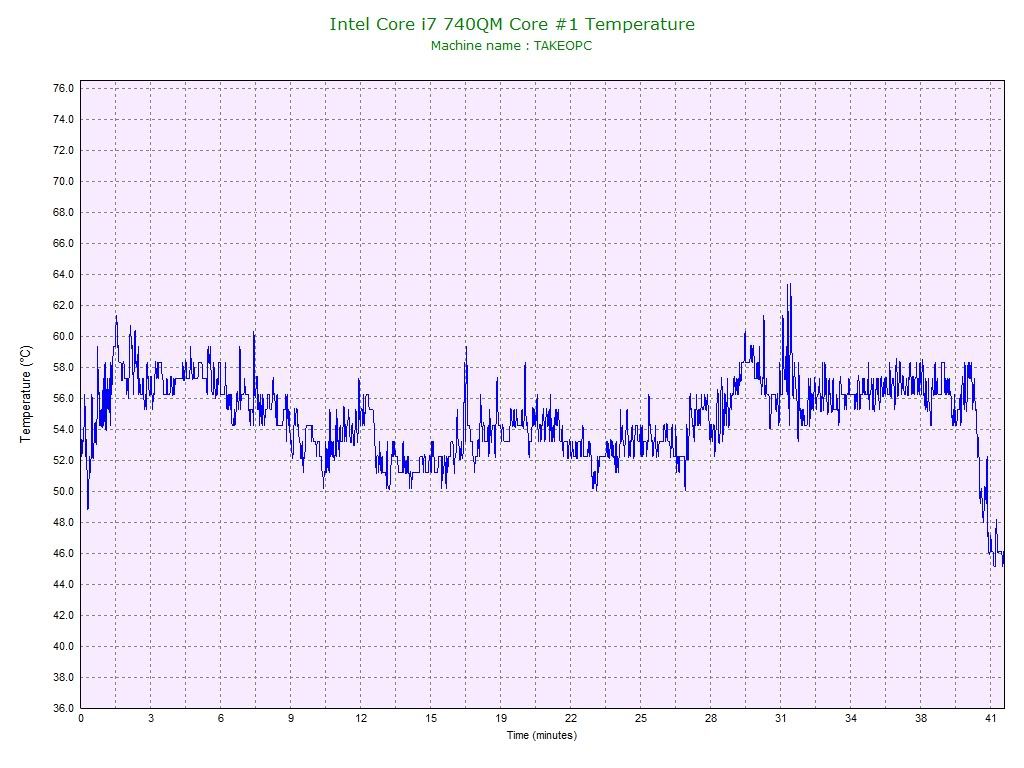The width and height of the screenshot is (1024, 768).
Task: Select the 70.0 temperature axis label
Action: click(63, 182)
